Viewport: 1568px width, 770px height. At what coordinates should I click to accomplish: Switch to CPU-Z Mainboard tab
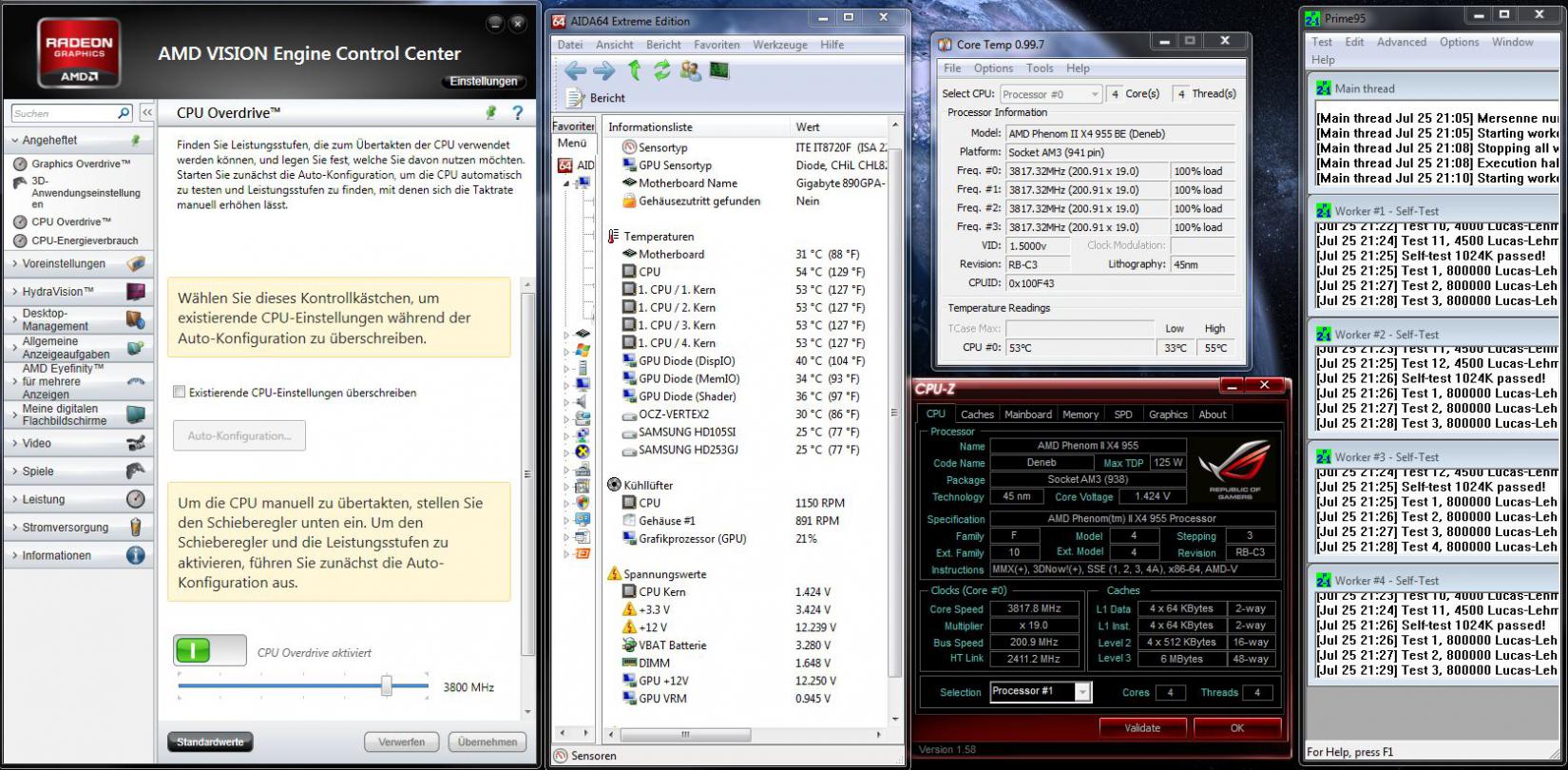point(1028,414)
